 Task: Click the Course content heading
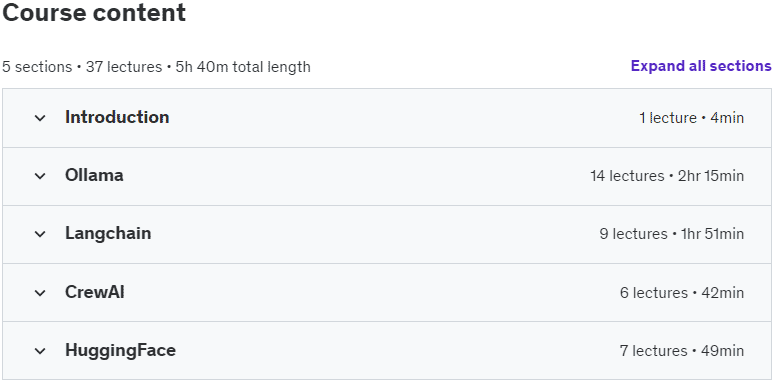[94, 13]
